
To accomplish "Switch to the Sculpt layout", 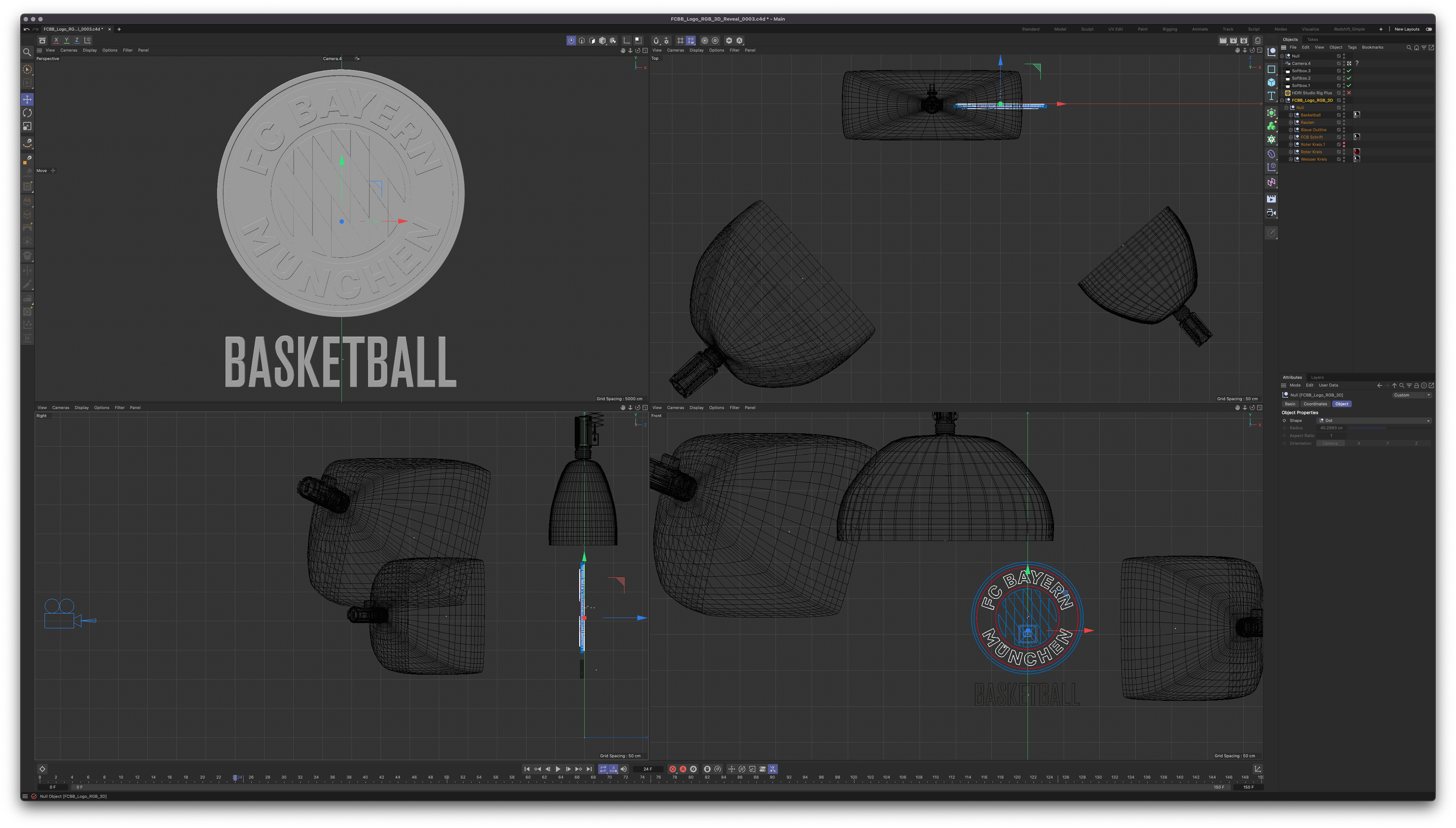I will coord(1087,29).
